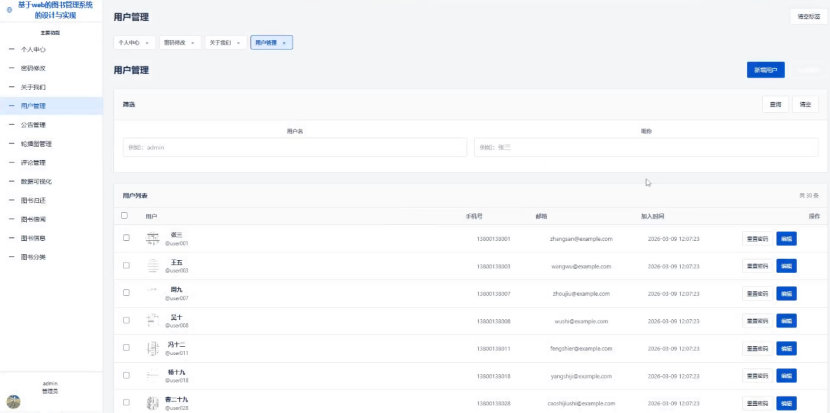Click the 用户名 input field
The height and width of the screenshot is (413, 830).
[x=295, y=147]
